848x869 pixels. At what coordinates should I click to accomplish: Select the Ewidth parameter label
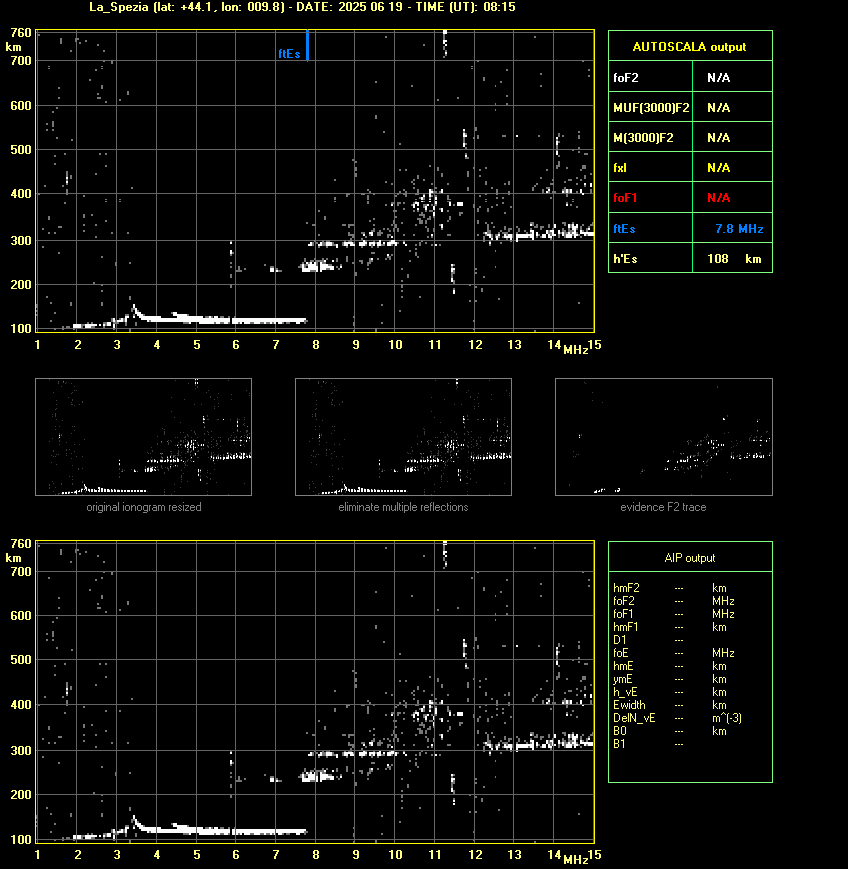pyautogui.click(x=629, y=705)
